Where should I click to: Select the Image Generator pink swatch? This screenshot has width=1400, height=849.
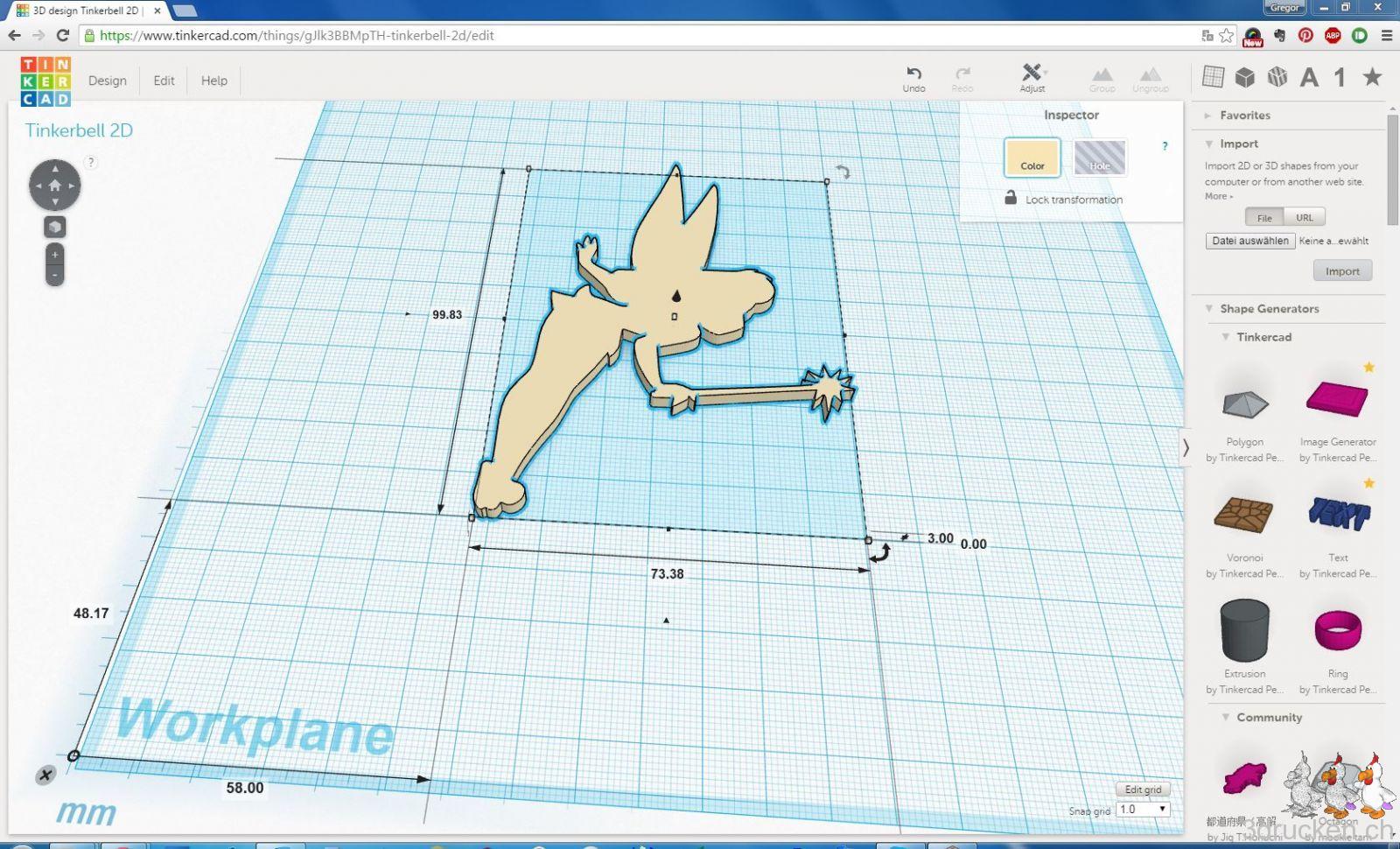(1338, 401)
